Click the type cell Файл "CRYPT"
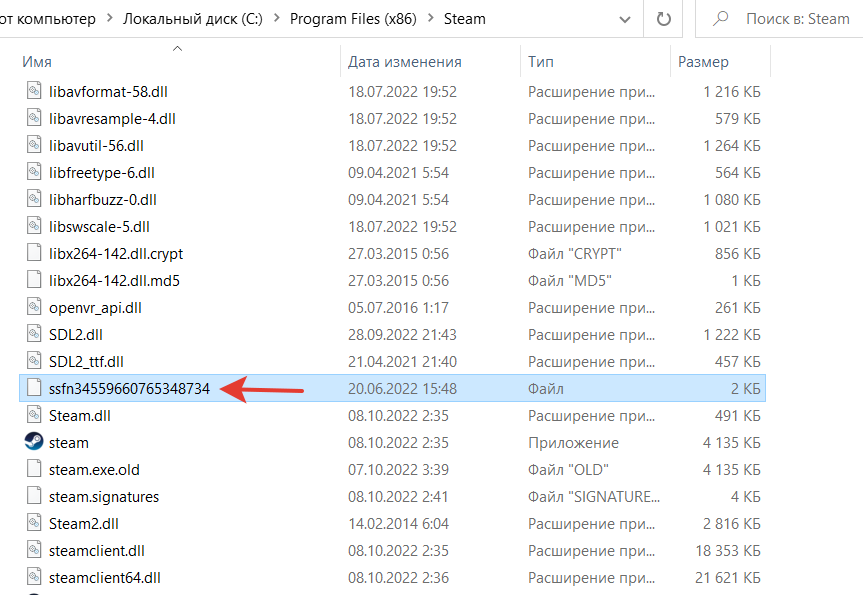 click(574, 253)
